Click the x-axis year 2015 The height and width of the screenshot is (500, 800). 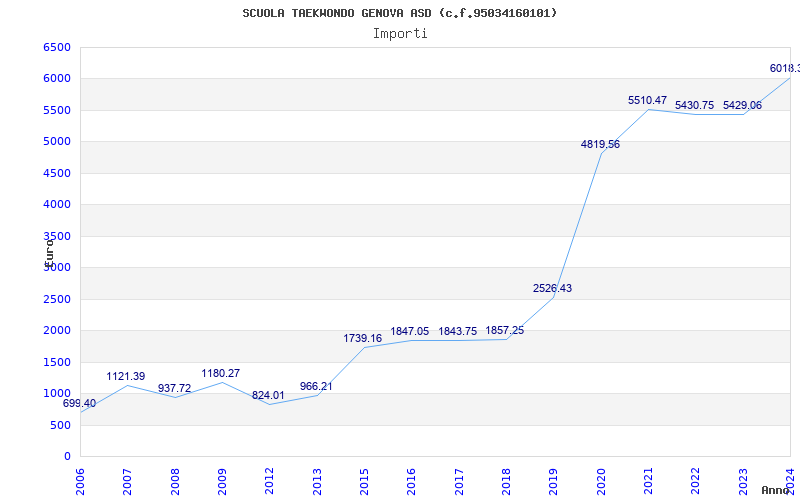pyautogui.click(x=364, y=482)
